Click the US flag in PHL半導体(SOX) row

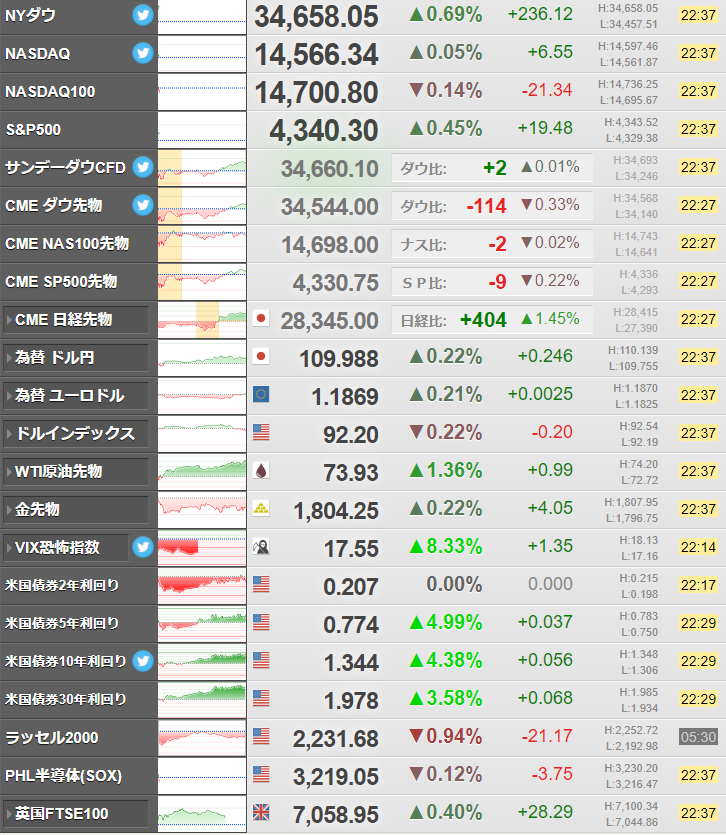[261, 774]
